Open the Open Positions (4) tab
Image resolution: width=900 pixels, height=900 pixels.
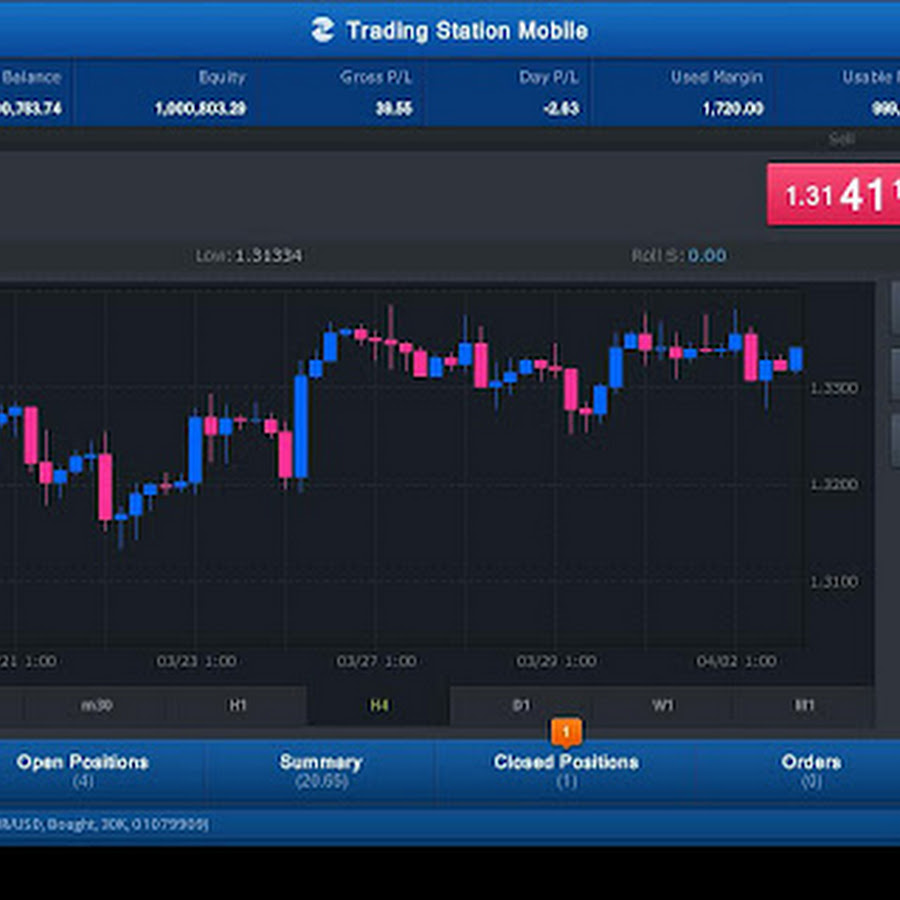(83, 771)
